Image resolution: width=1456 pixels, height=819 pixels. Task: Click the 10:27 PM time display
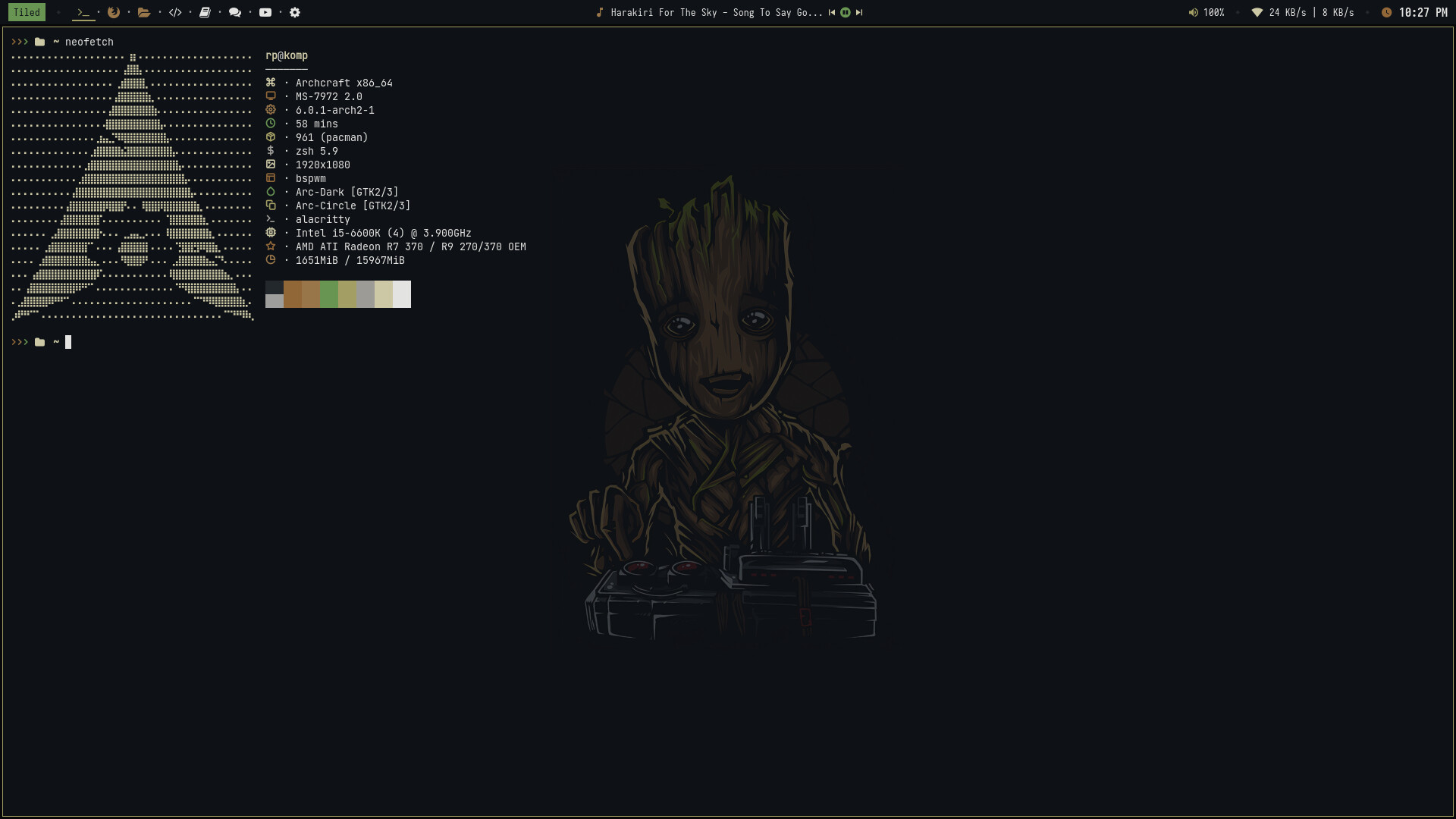click(x=1423, y=13)
